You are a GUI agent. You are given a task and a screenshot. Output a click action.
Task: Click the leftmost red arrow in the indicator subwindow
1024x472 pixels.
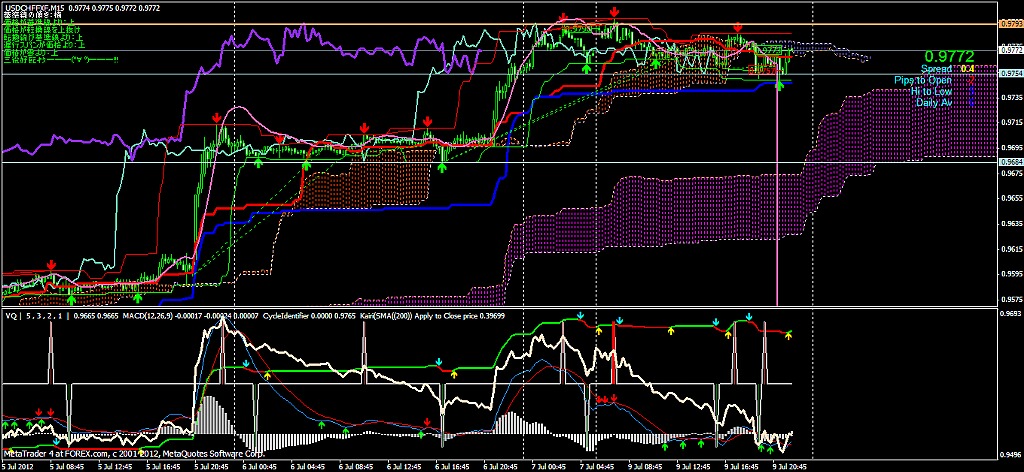(39, 411)
